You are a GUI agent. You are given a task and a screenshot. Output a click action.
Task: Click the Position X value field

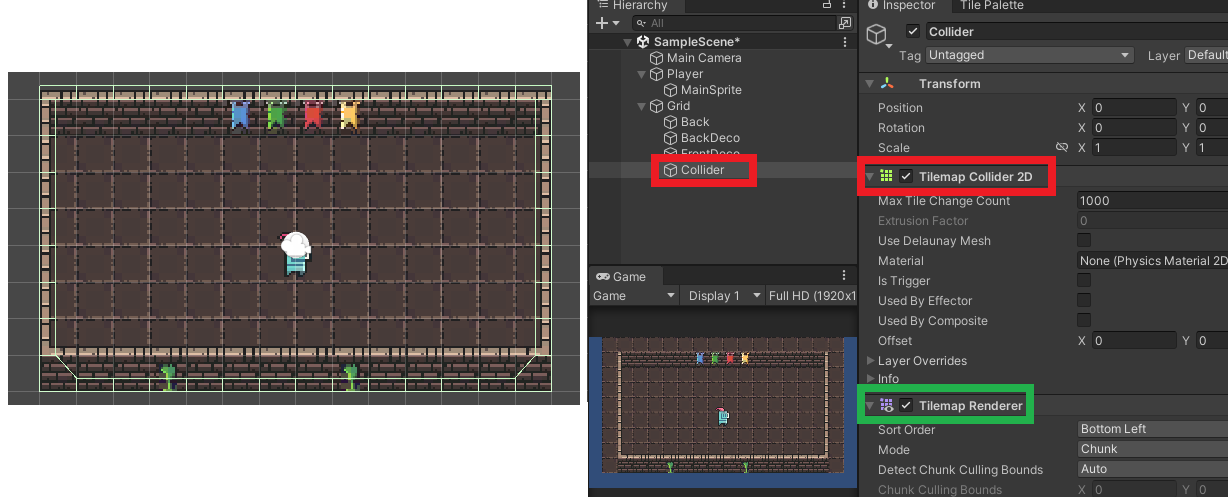click(x=1133, y=108)
